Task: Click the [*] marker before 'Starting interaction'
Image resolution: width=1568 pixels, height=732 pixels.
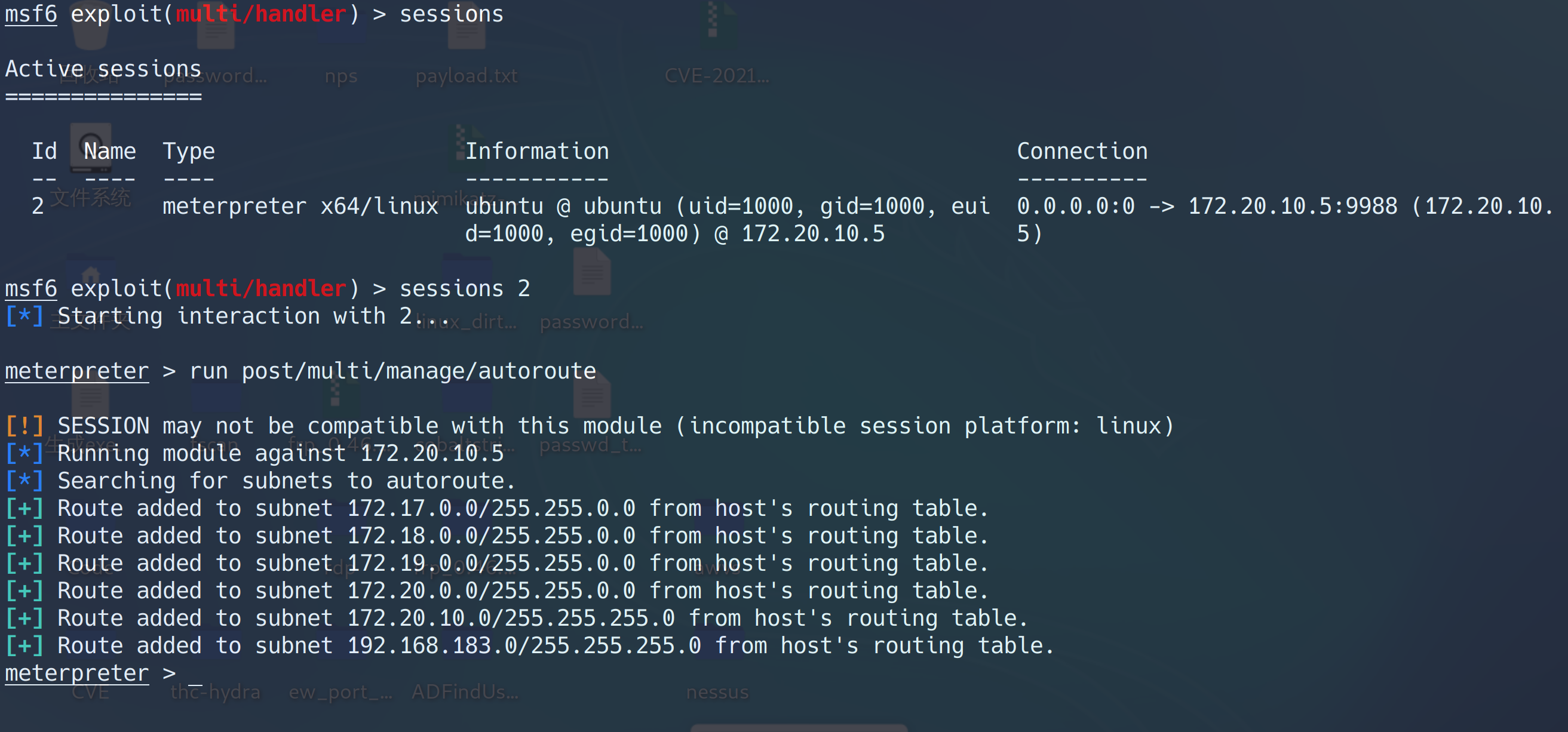Action: [x=24, y=316]
